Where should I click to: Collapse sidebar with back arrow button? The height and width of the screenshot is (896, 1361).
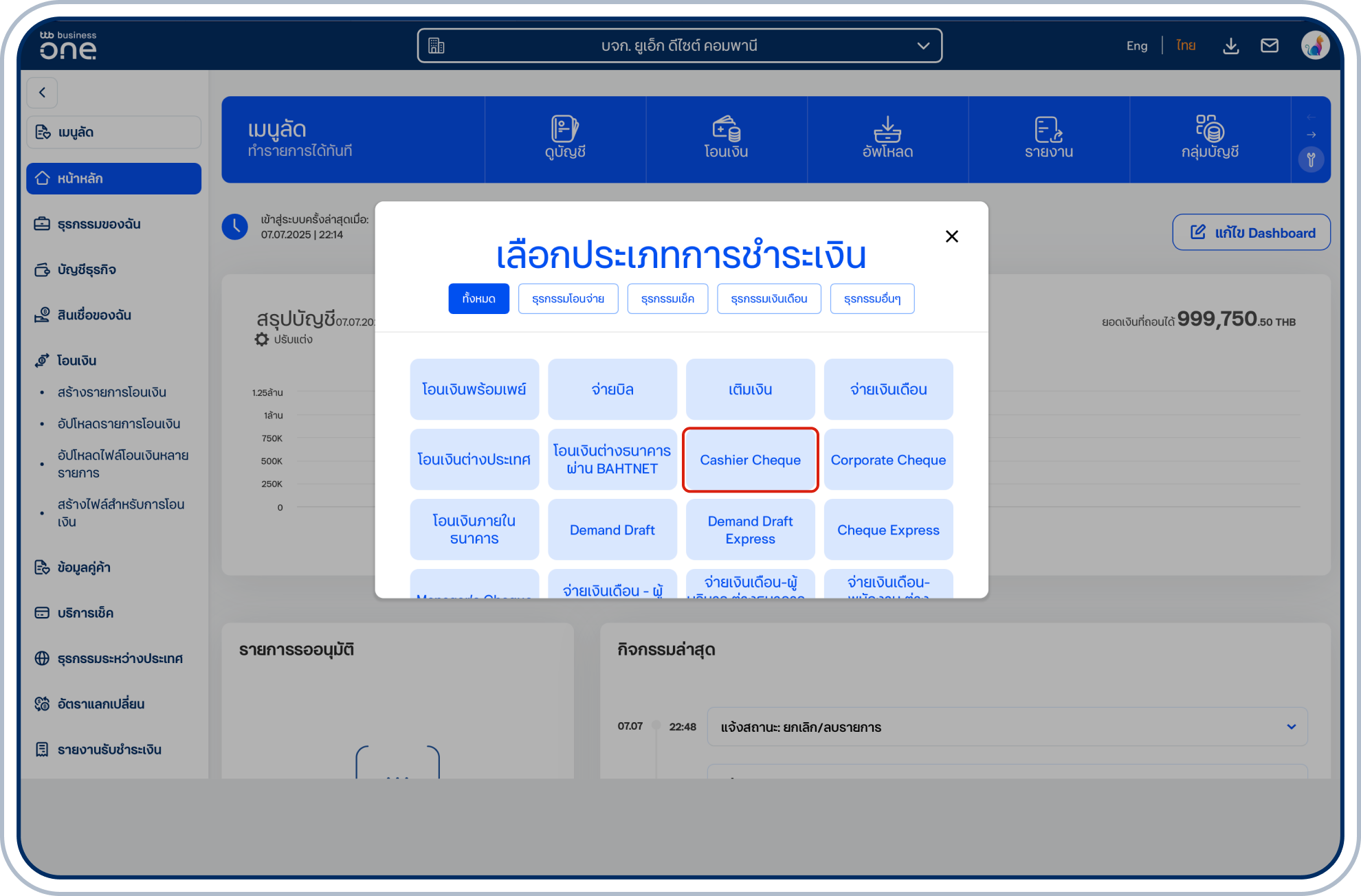(x=42, y=92)
